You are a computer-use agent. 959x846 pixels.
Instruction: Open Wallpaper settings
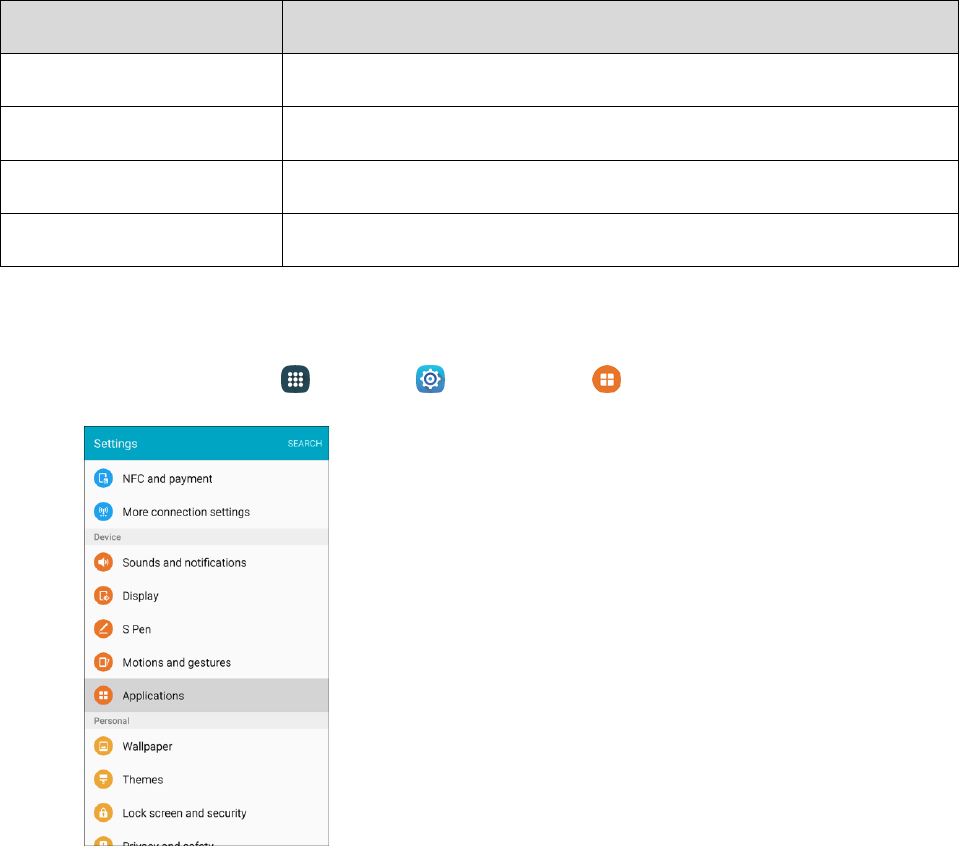tap(207, 746)
